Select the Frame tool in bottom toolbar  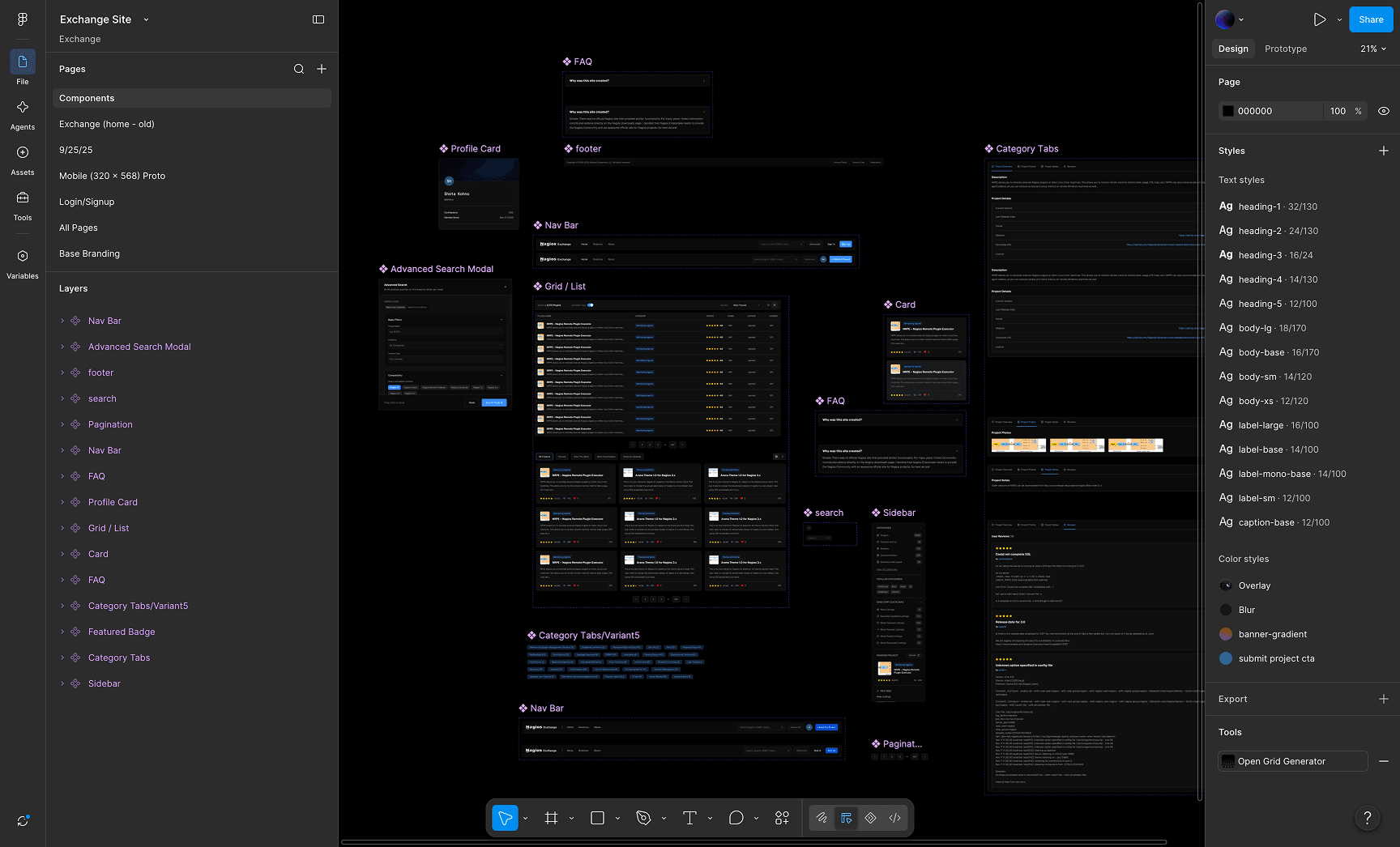pyautogui.click(x=551, y=818)
